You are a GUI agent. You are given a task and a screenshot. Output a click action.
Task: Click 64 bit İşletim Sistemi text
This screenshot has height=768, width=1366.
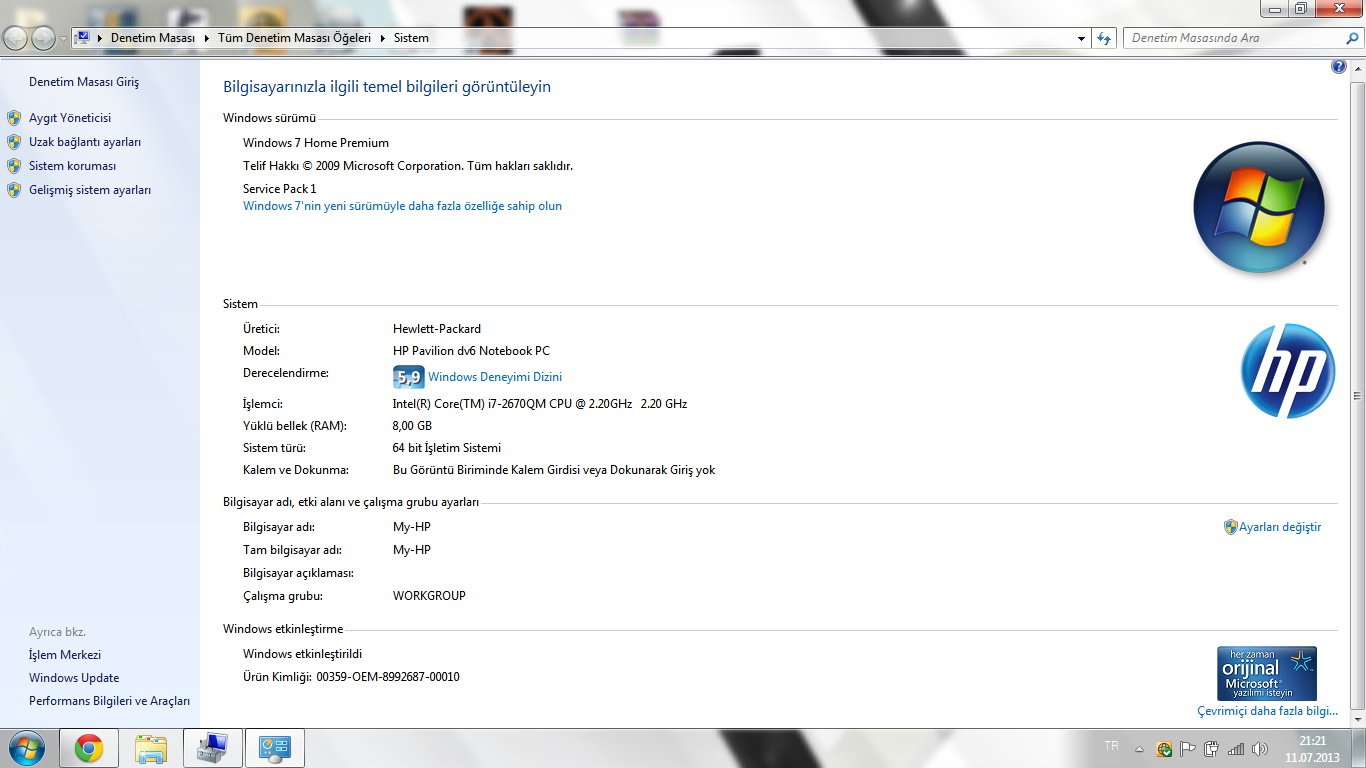(447, 448)
